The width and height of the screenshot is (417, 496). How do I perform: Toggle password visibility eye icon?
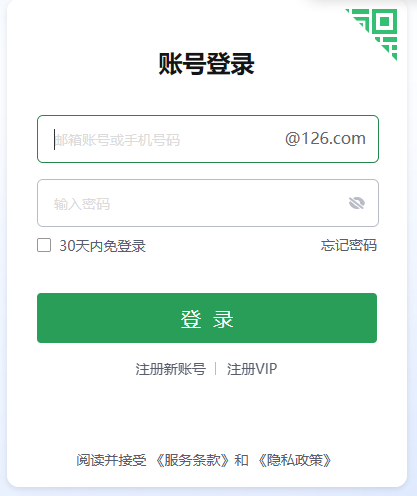357,203
